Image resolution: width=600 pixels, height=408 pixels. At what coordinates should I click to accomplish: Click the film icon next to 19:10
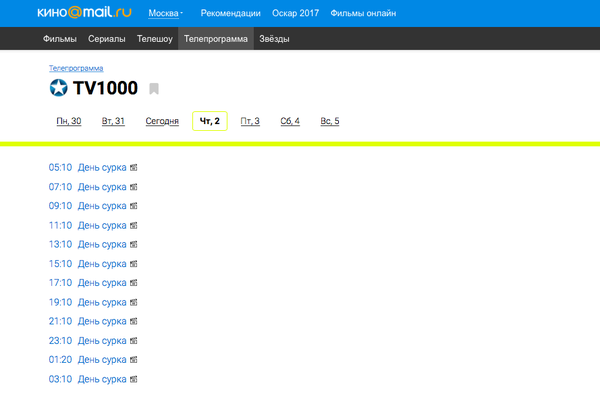click(x=134, y=302)
